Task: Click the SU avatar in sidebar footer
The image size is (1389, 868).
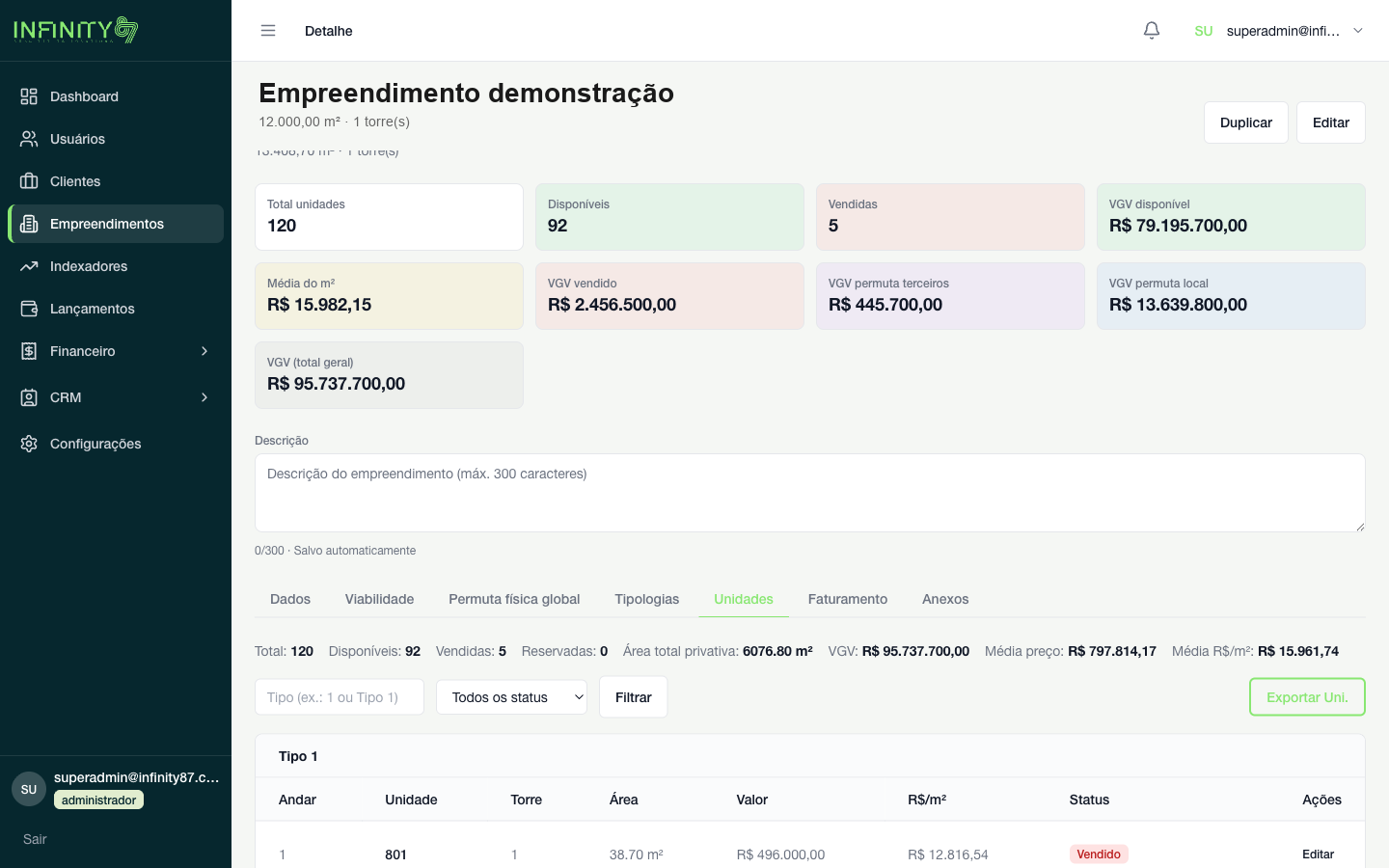Action: 29,789
